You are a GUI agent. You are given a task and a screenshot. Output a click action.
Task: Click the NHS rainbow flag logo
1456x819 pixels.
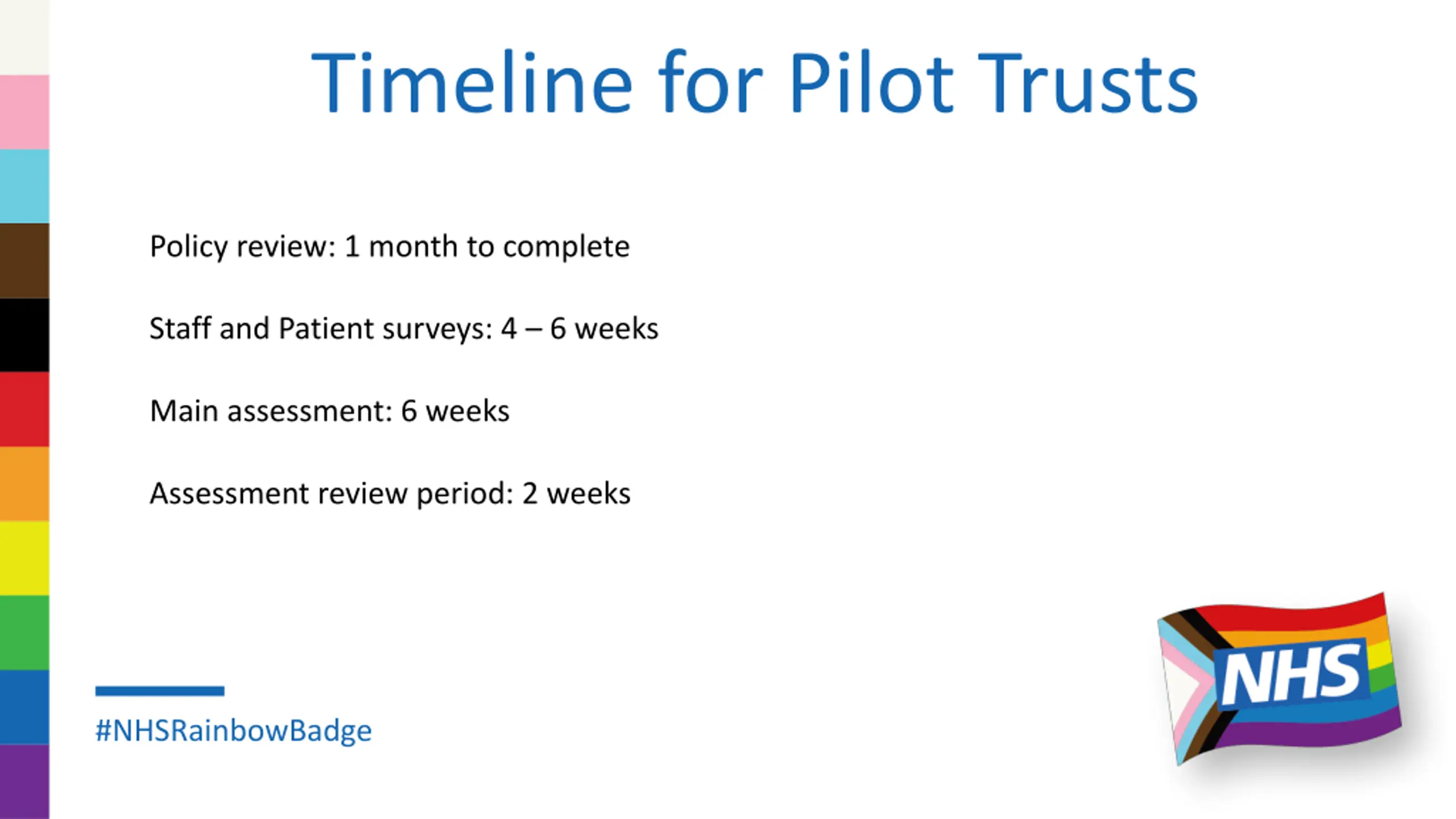(x=1280, y=679)
